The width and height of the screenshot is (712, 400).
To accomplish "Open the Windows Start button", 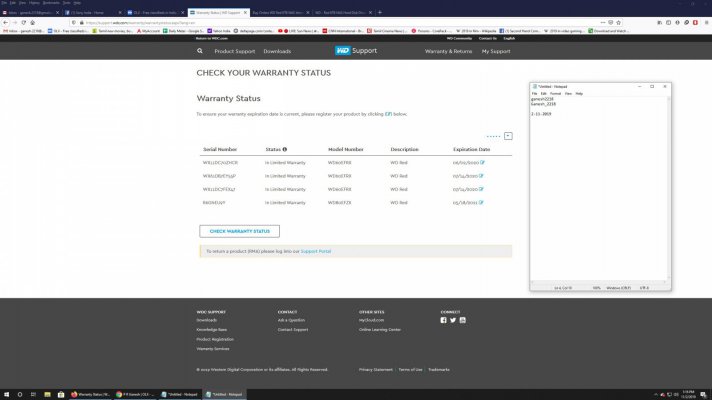I will [6, 395].
